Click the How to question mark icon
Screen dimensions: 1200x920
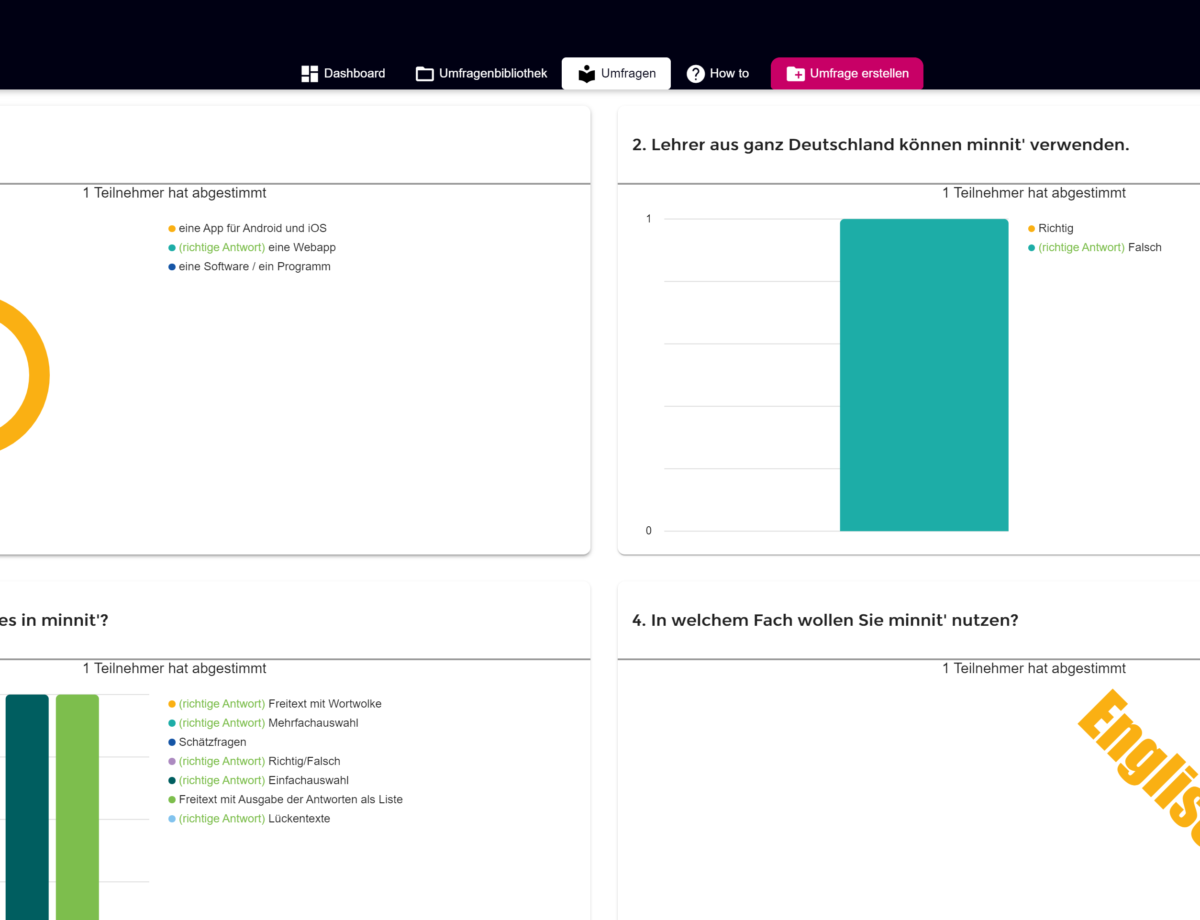click(x=696, y=74)
